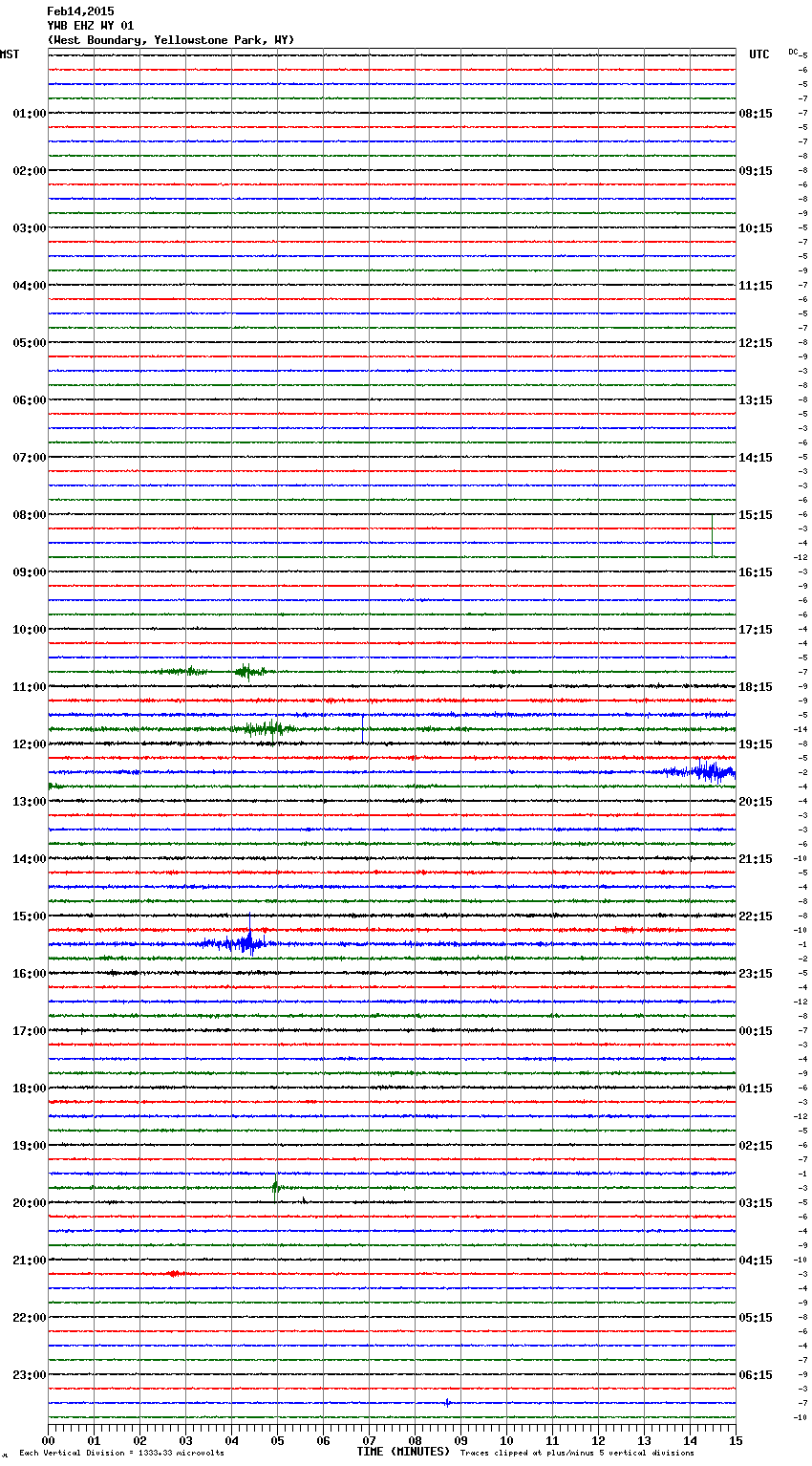Select the 10:00 MST row label
This screenshot has width=812, height=1466.
click(x=29, y=630)
